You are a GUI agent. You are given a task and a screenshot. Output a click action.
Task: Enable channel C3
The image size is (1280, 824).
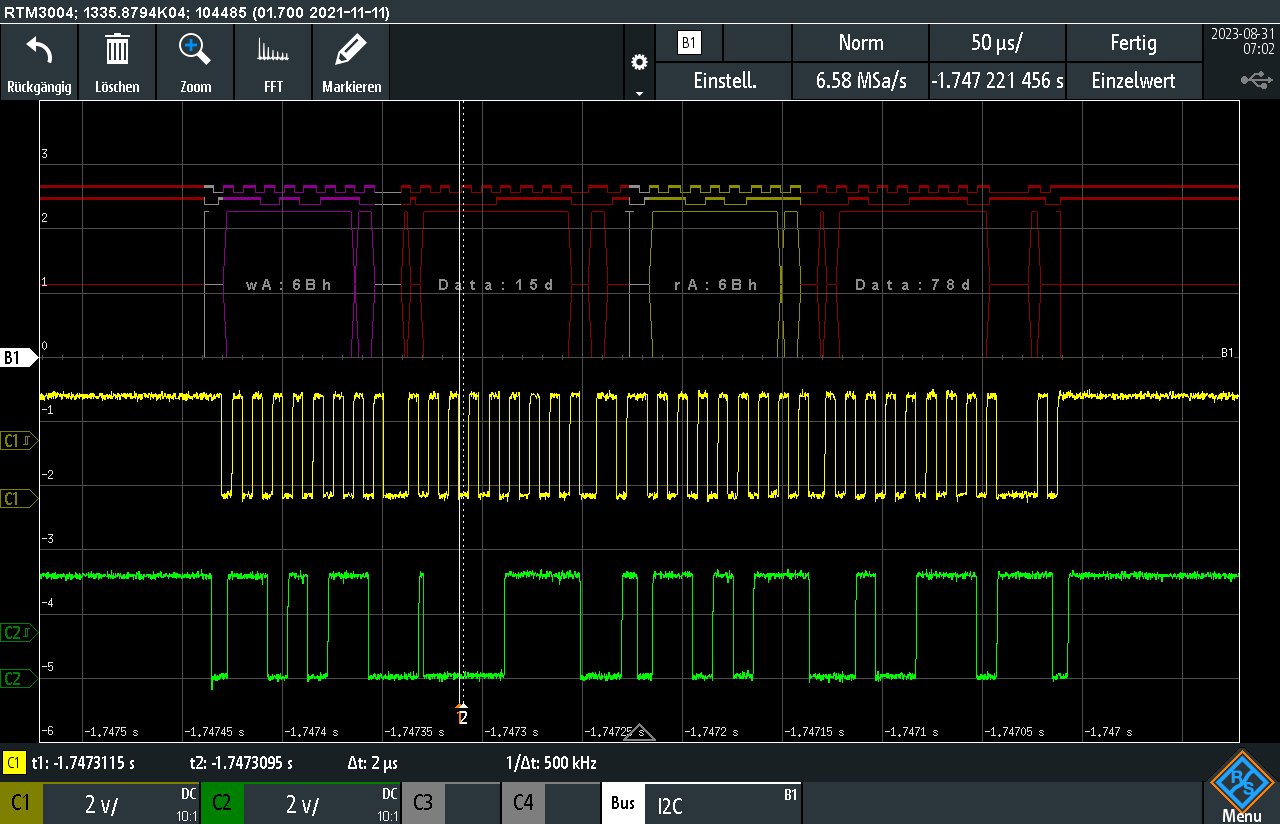(x=423, y=802)
